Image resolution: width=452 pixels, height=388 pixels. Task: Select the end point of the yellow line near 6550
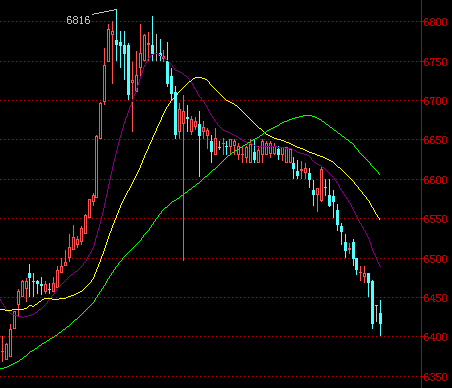pyautogui.click(x=379, y=219)
